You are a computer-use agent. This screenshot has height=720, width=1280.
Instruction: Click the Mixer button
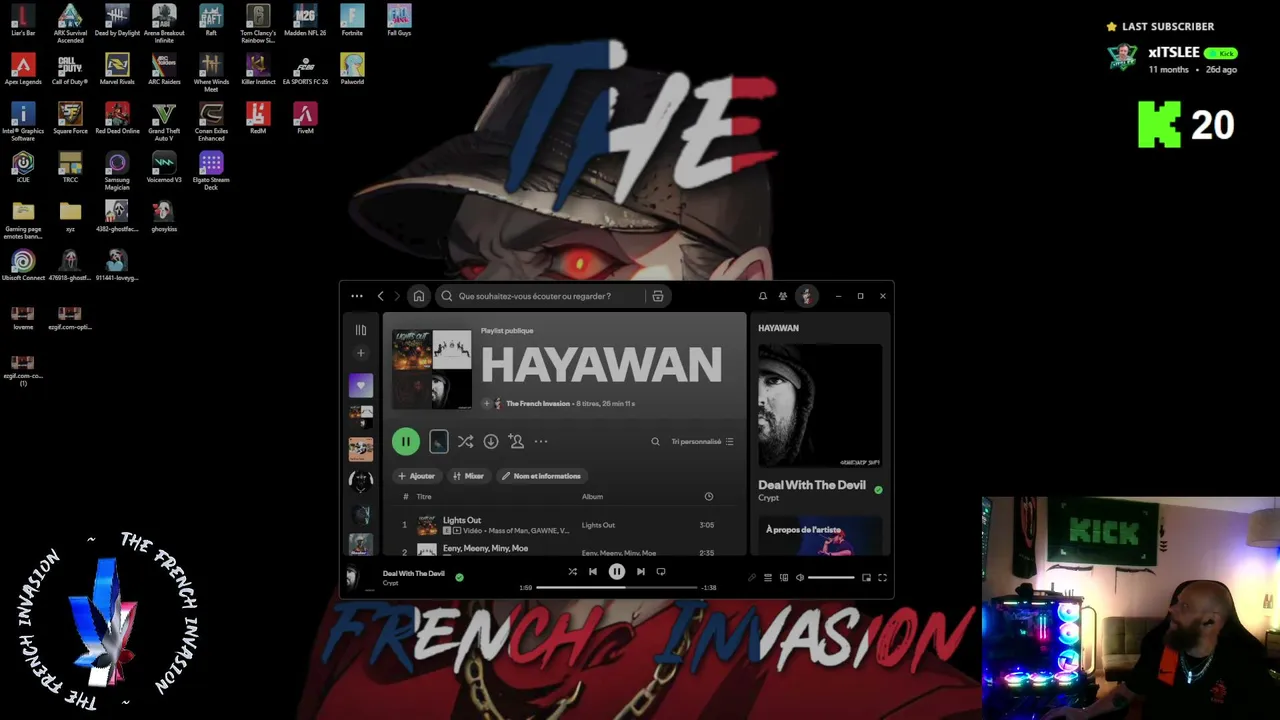(468, 476)
